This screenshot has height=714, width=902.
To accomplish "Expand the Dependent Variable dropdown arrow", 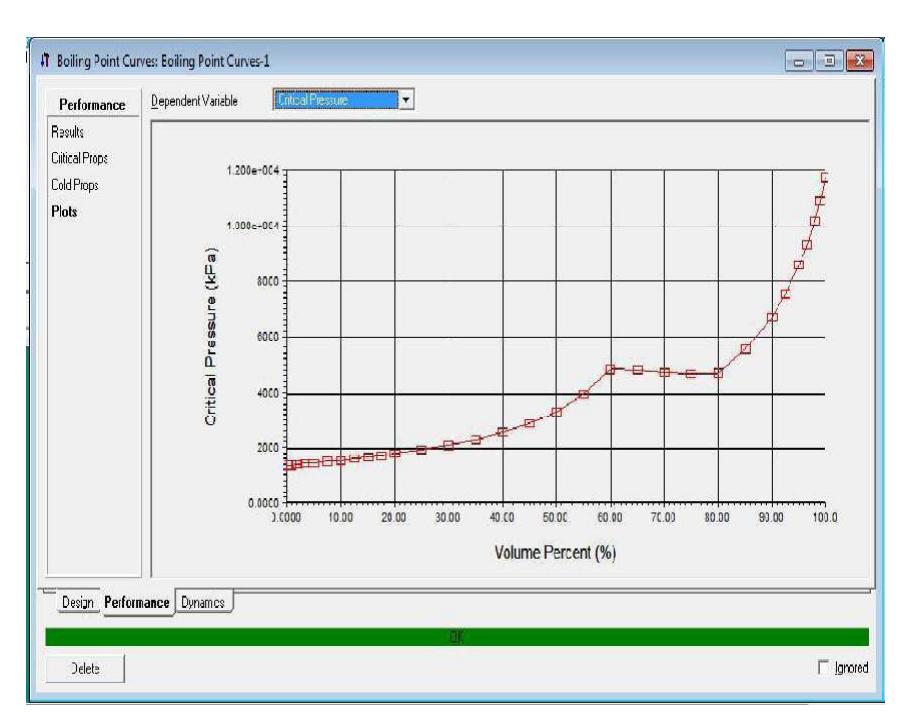I will click(x=405, y=100).
